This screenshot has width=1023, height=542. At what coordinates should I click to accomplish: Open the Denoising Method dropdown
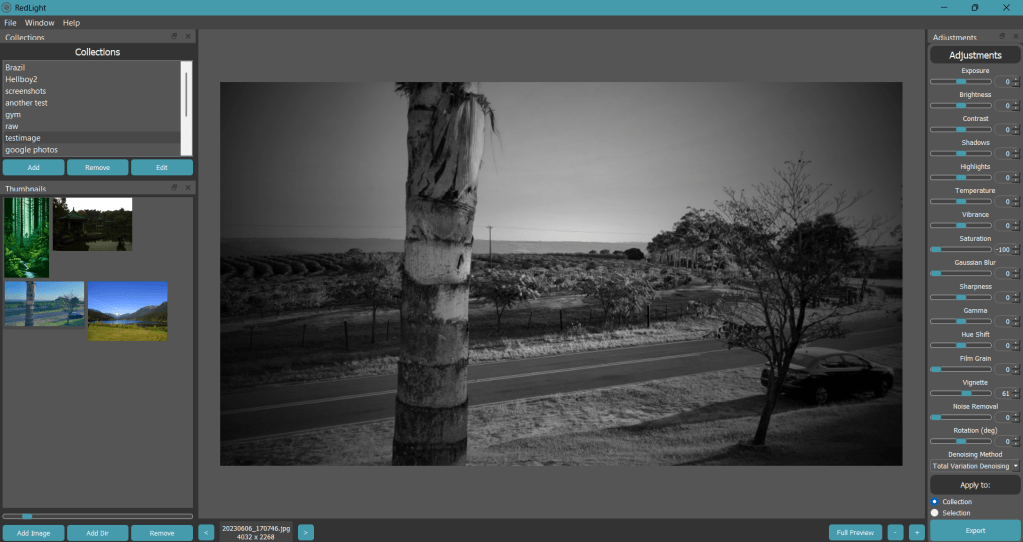point(974,466)
